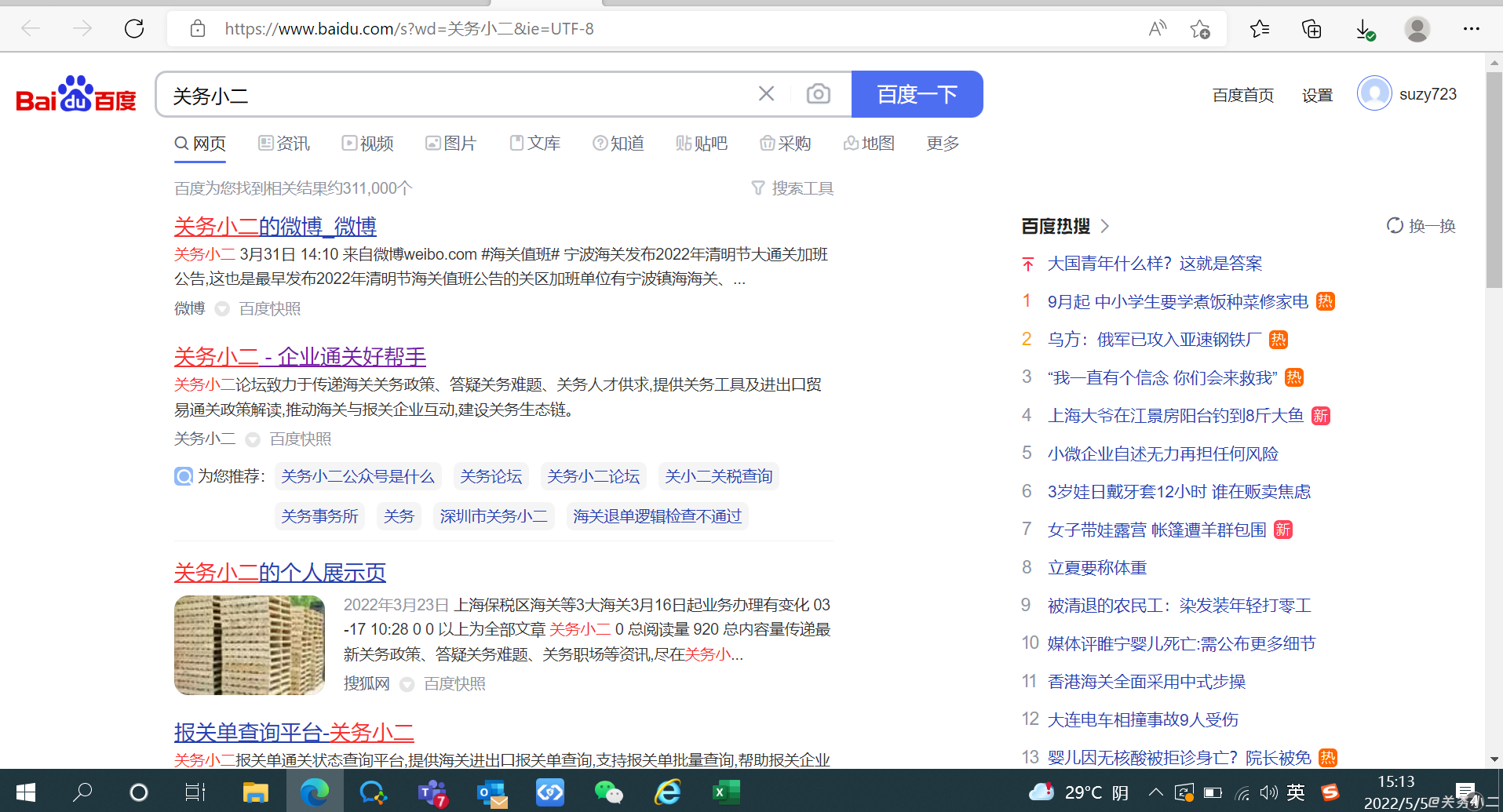The height and width of the screenshot is (812, 1503).
Task: Open volume speaker tray icon
Action: [x=1269, y=792]
